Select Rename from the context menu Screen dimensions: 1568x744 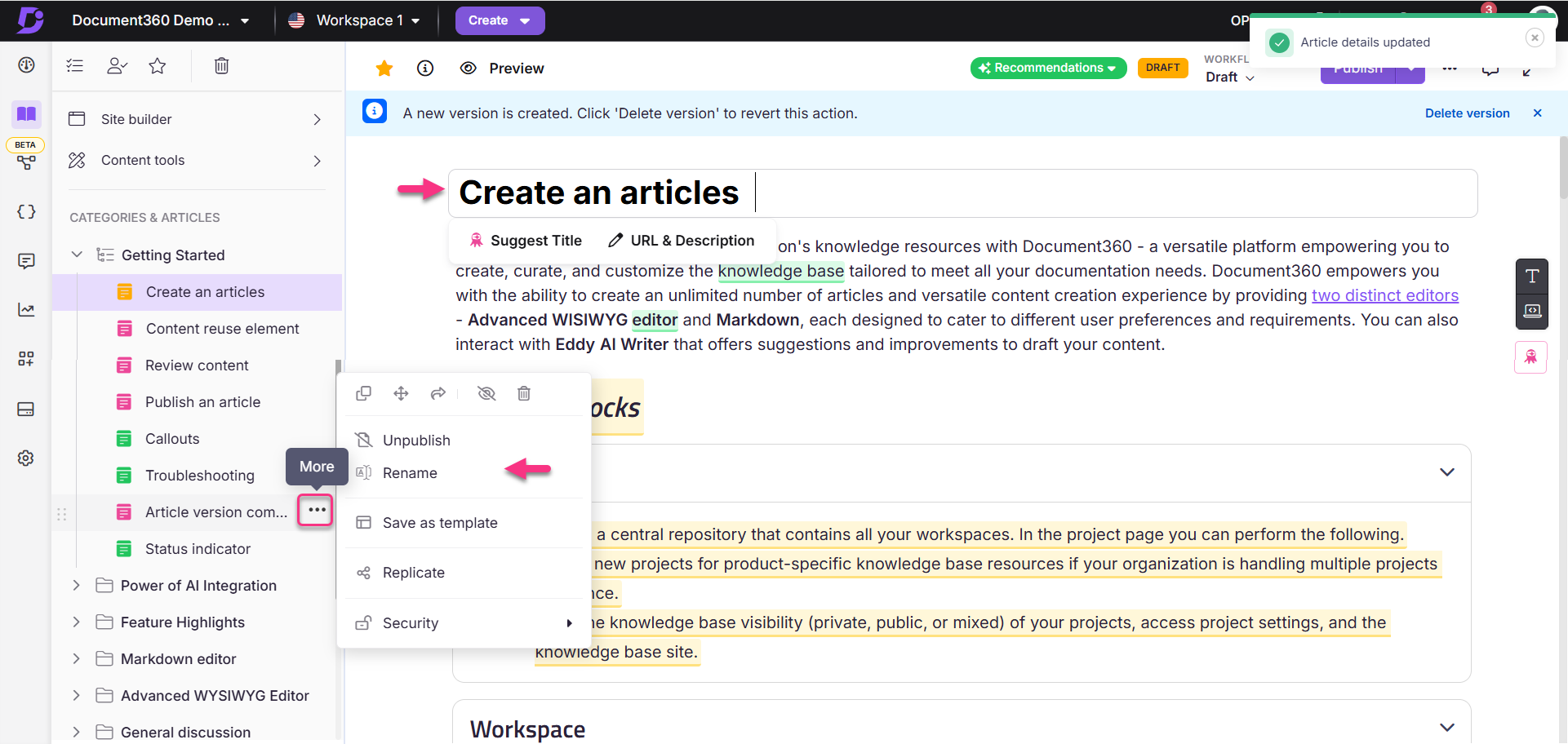point(463,473)
